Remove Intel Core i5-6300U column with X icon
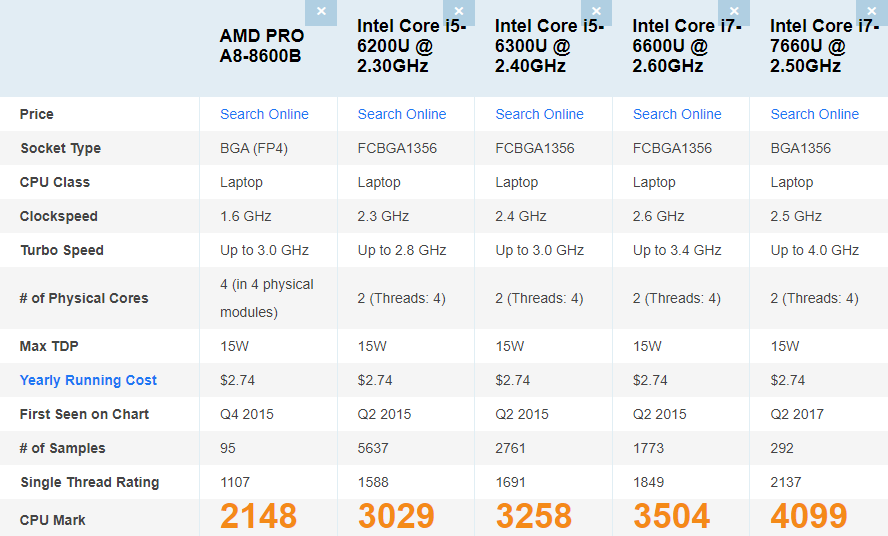This screenshot has height=536, width=888. 596,12
